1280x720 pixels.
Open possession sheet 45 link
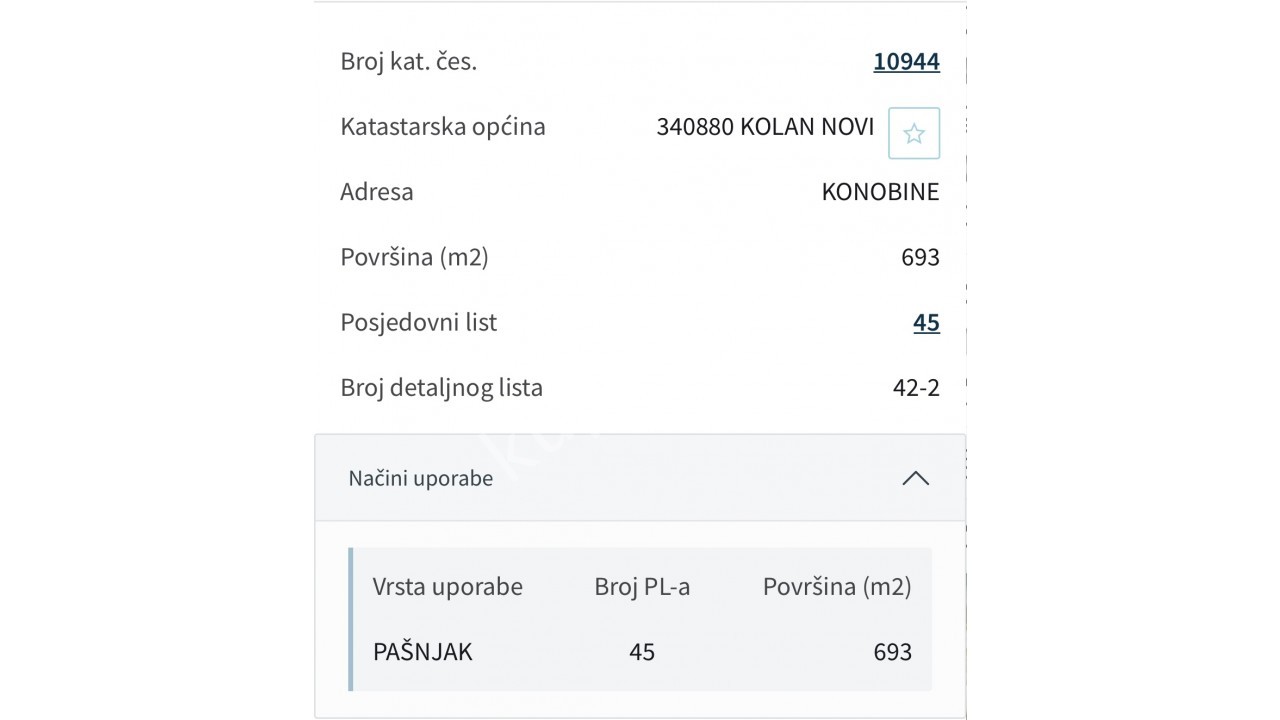(x=926, y=322)
